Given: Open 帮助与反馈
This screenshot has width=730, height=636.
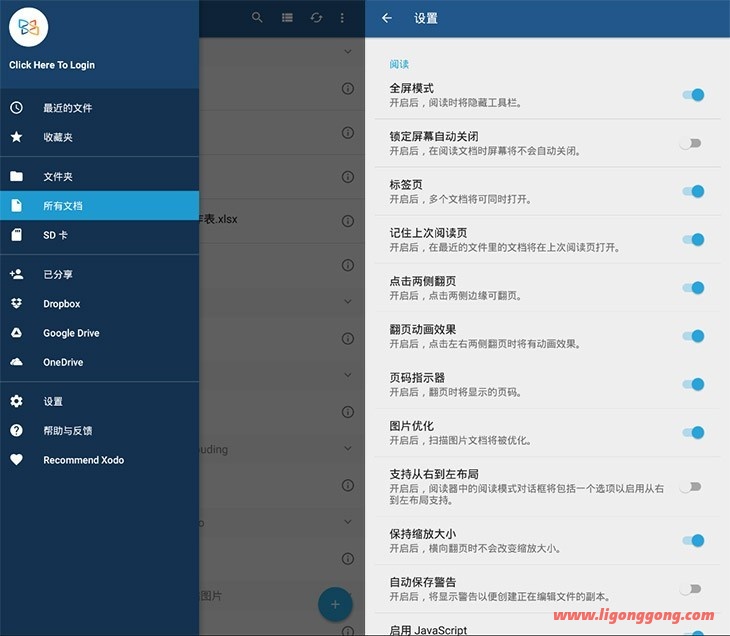Looking at the screenshot, I should [x=100, y=431].
